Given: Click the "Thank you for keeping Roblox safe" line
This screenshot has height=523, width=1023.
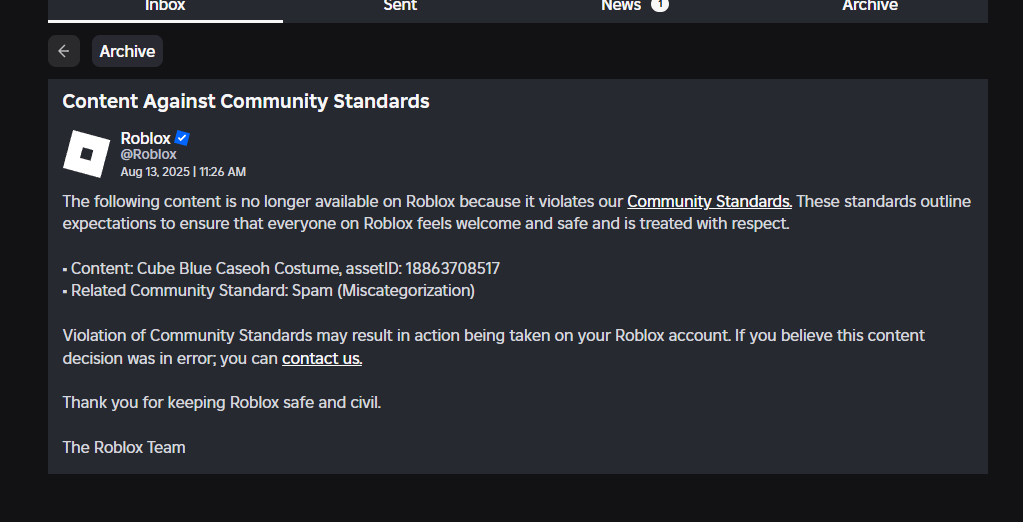Looking at the screenshot, I should click(x=222, y=402).
